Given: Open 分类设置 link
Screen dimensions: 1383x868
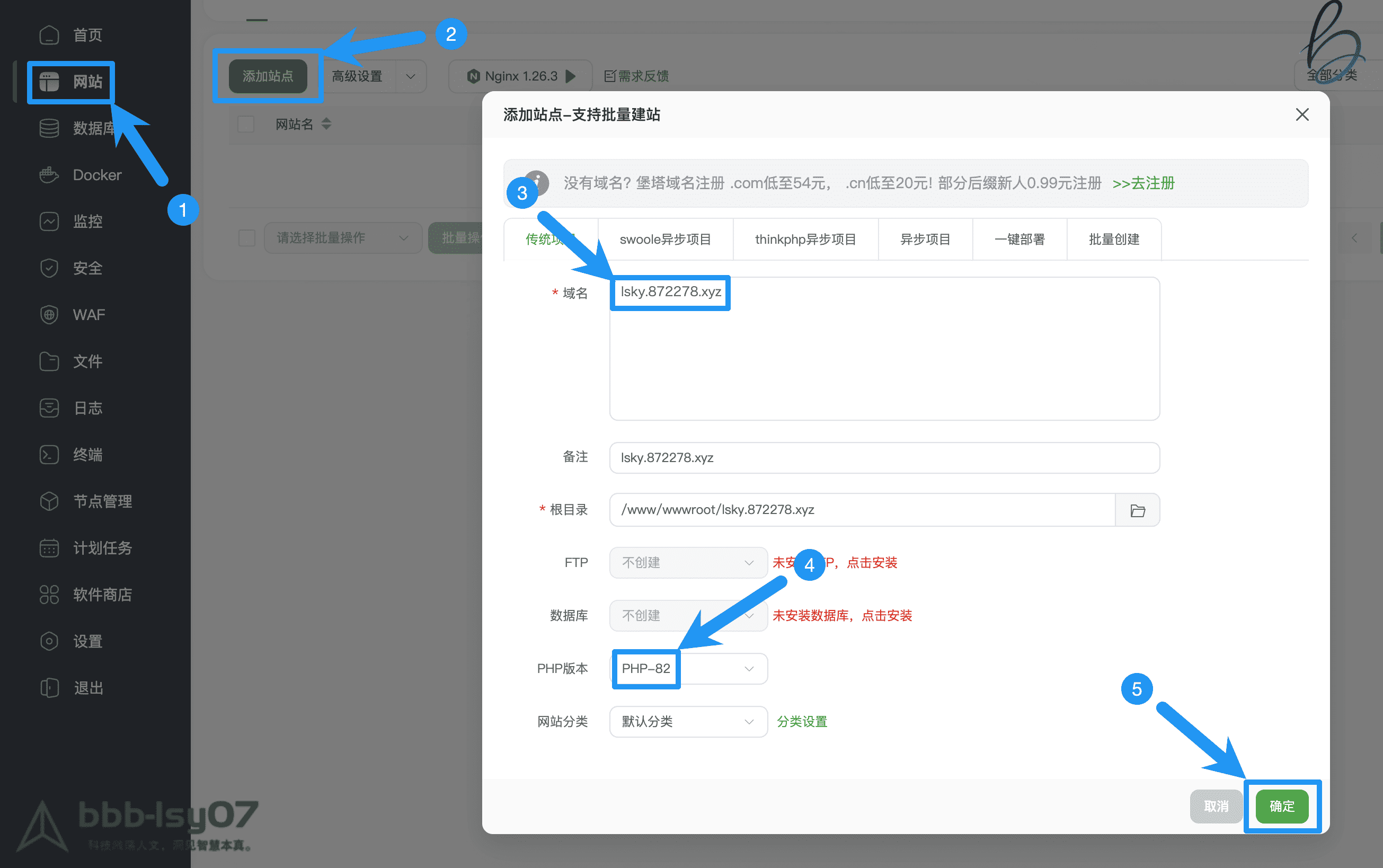Looking at the screenshot, I should point(802,722).
